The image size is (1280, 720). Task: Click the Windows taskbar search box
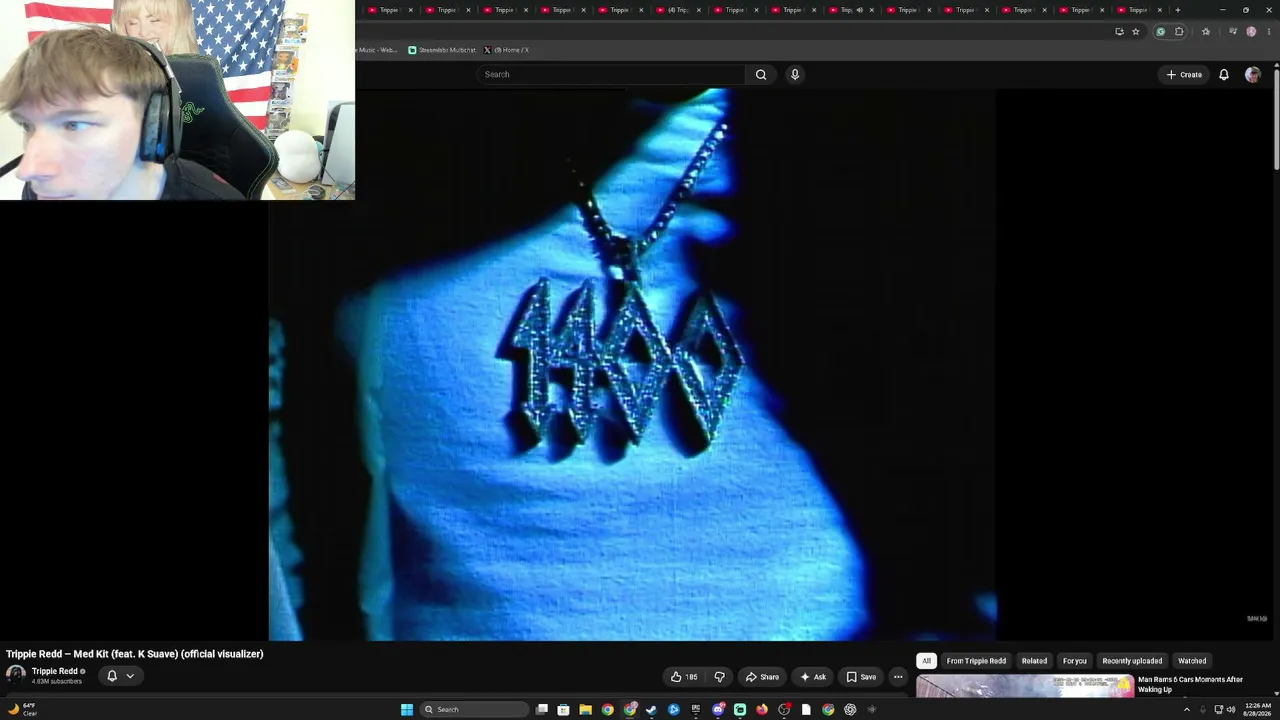click(x=474, y=710)
